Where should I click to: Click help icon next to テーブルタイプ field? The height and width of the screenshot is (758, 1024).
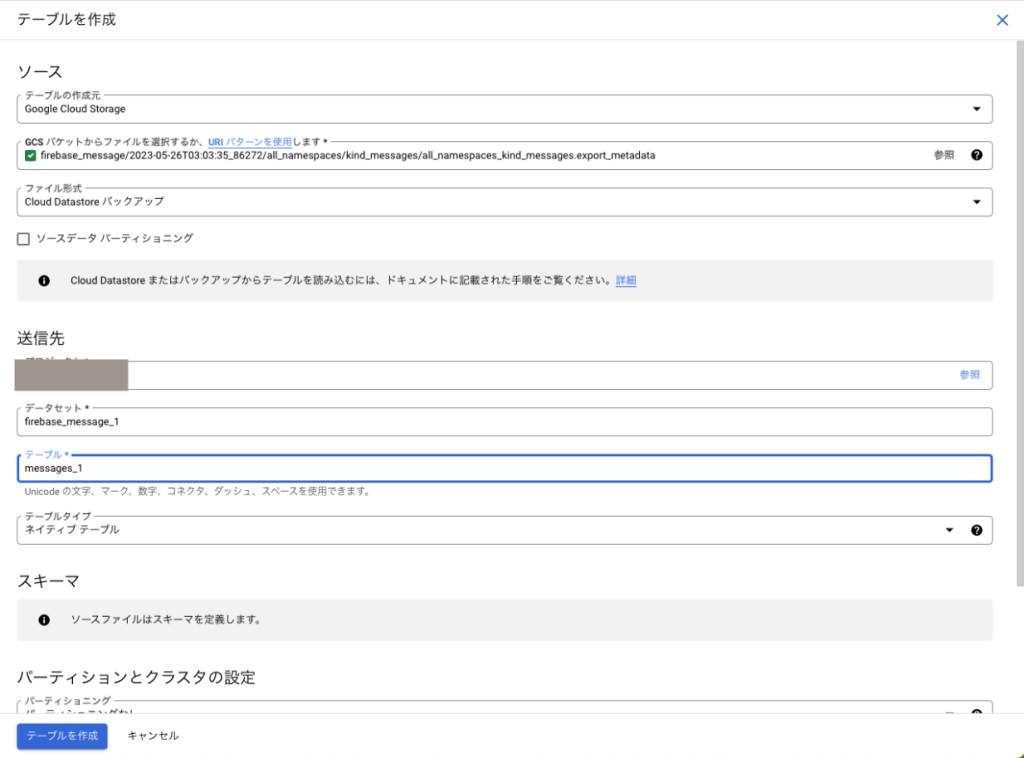976,530
